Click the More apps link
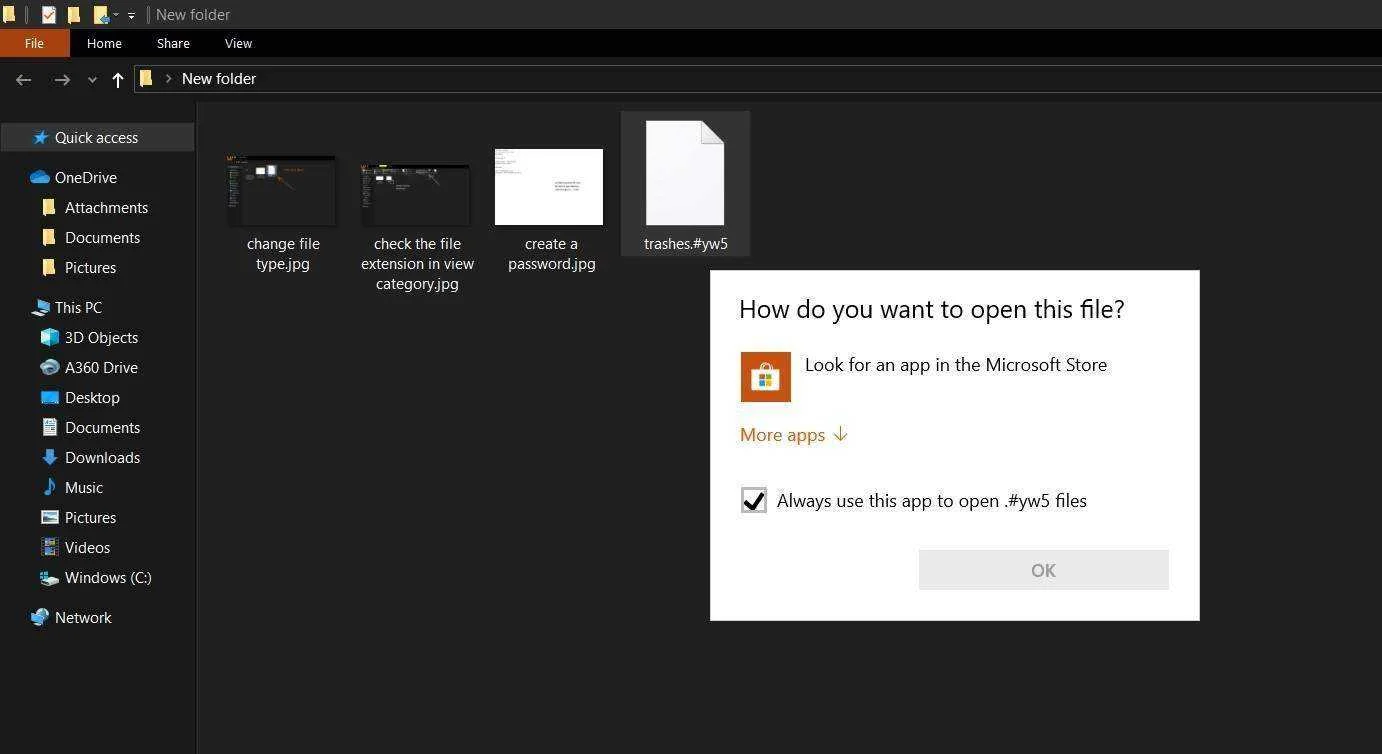 (x=794, y=434)
